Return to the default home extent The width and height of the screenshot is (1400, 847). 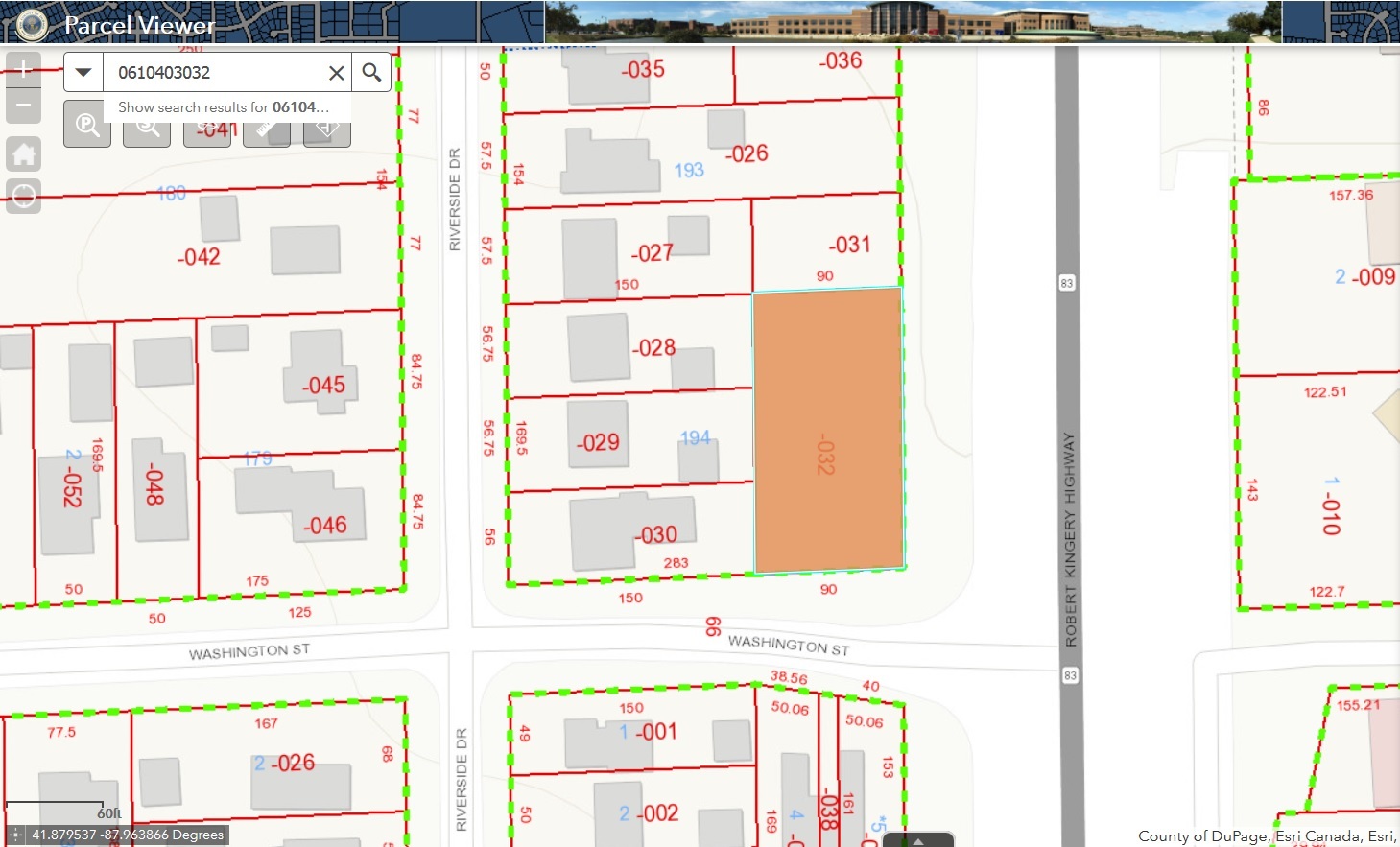[x=23, y=153]
